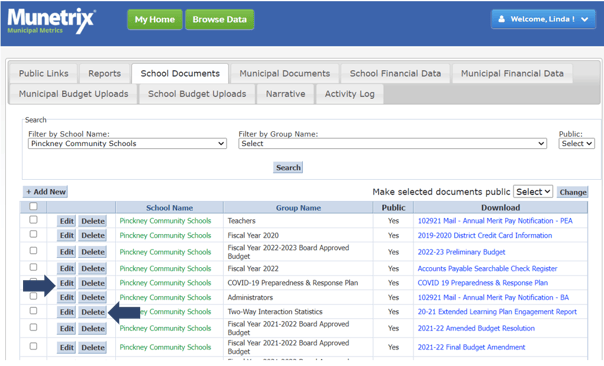Go to School Budget Uploads tab
604x366 pixels.
pyautogui.click(x=197, y=94)
